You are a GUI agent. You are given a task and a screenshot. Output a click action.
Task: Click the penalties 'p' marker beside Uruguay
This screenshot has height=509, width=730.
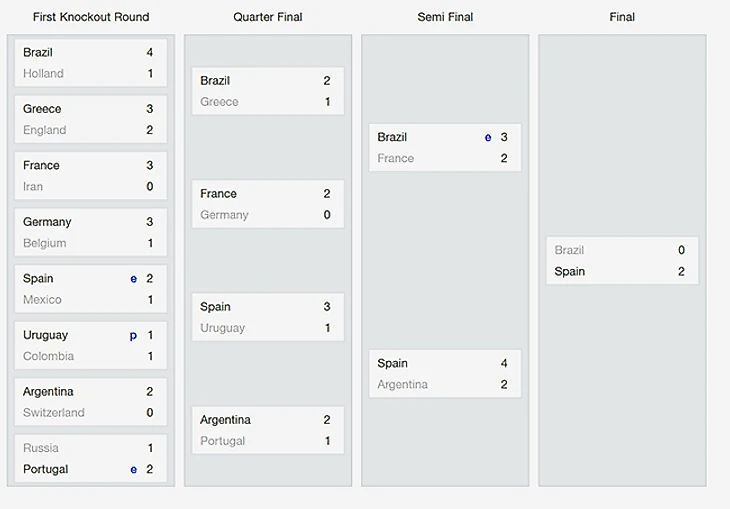[134, 336]
